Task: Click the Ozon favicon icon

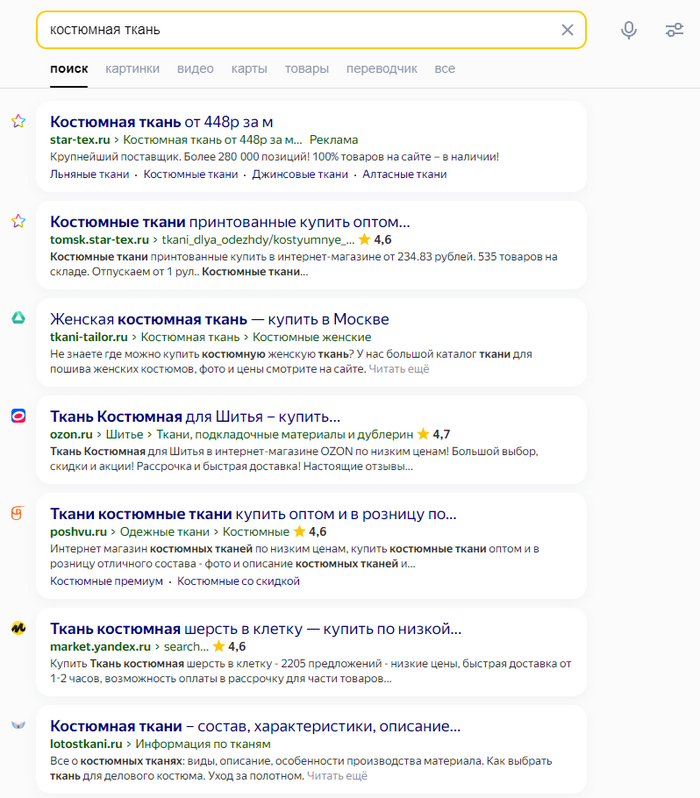Action: 18,416
